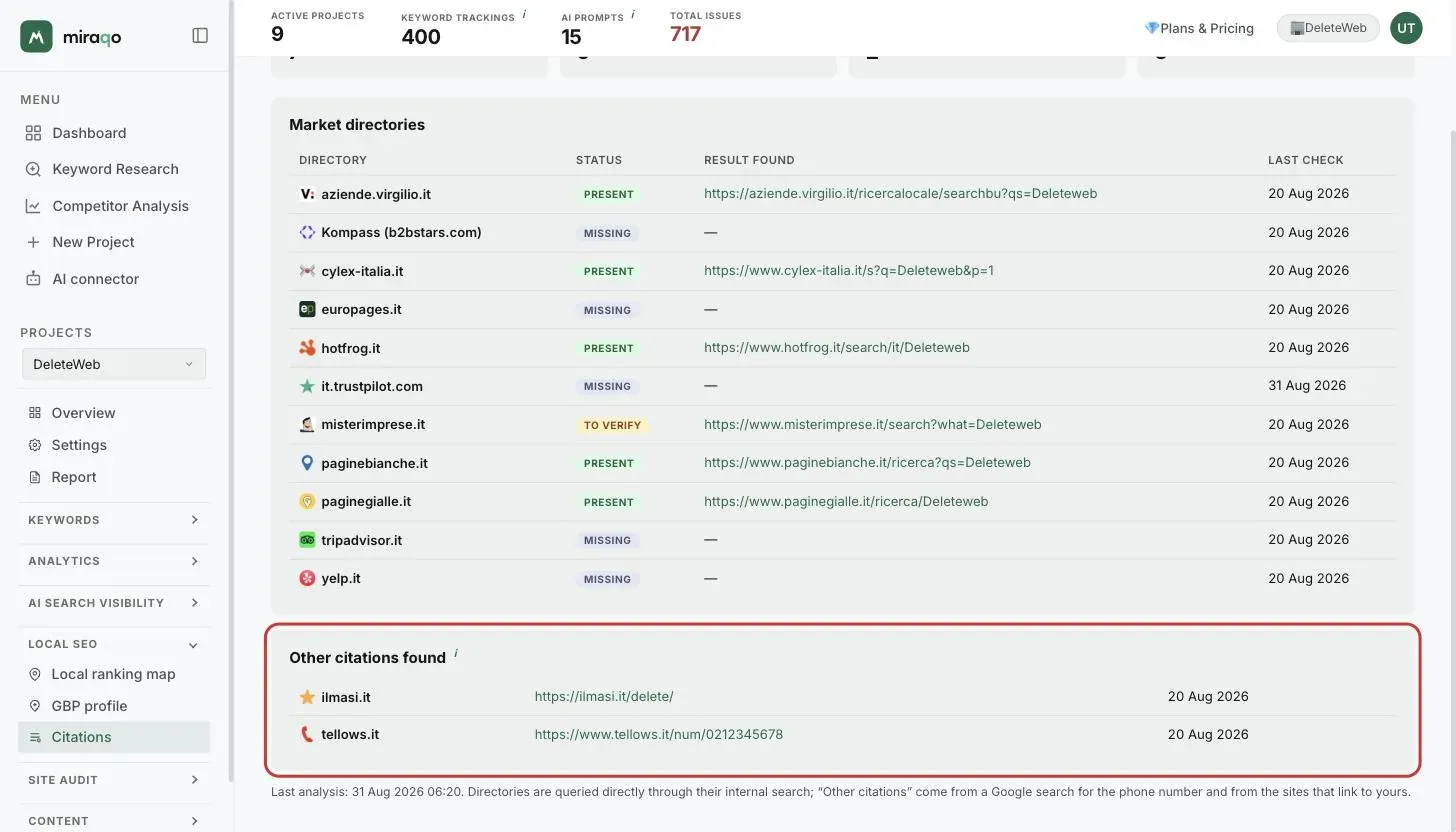The height and width of the screenshot is (832, 1456).
Task: Click the DeleteWeb account pill button
Action: coord(1328,28)
